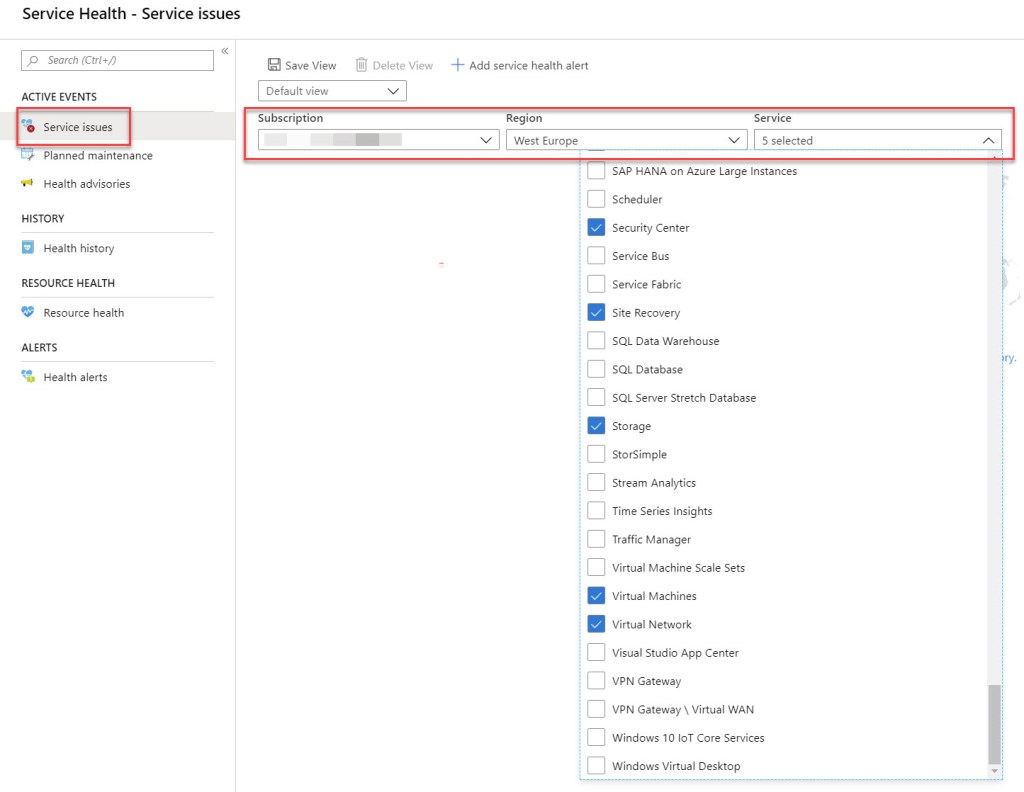The image size is (1024, 792).
Task: Click Add service health alert
Action: pyautogui.click(x=519, y=65)
